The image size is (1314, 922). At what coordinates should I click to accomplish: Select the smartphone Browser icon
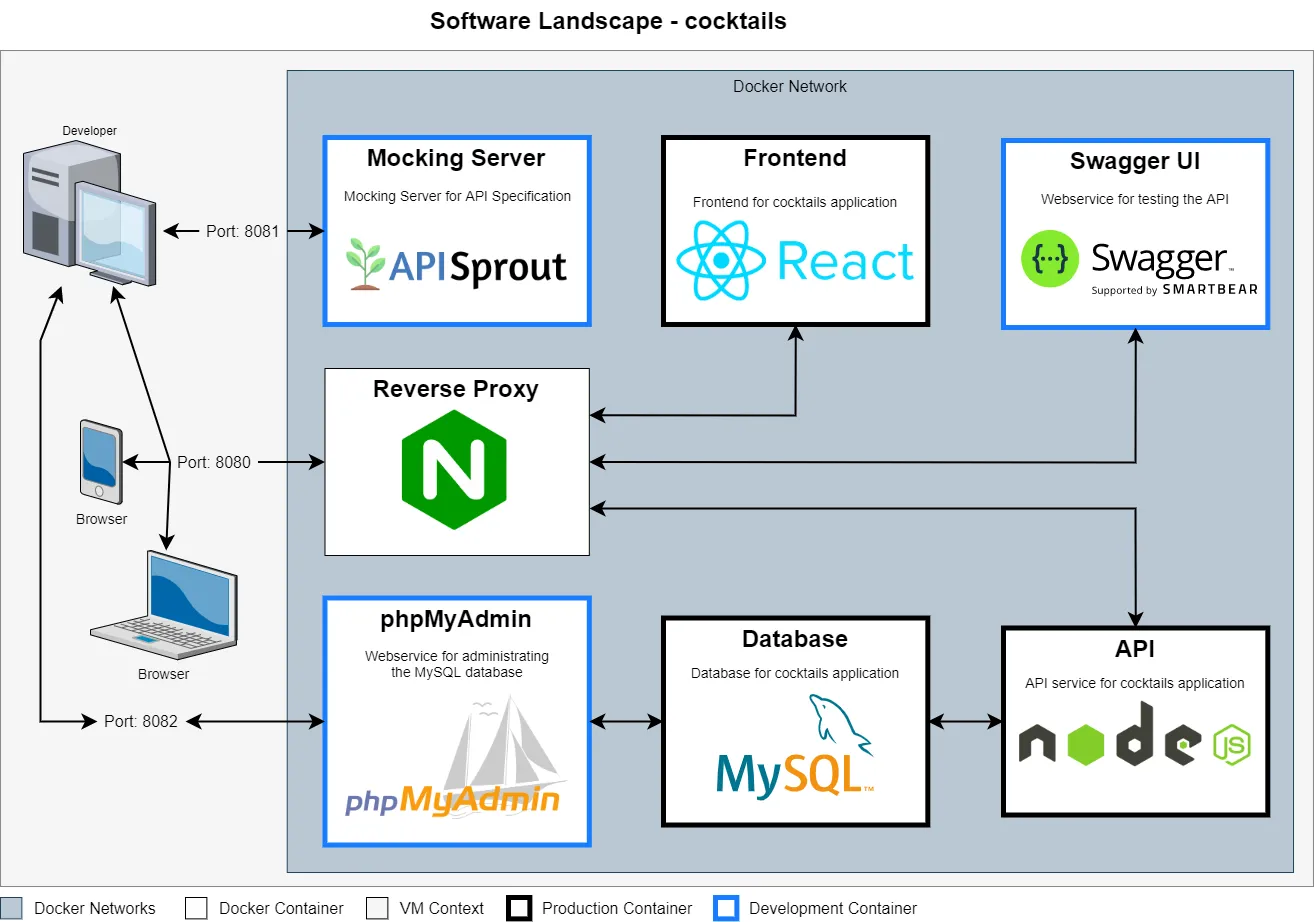pyautogui.click(x=98, y=460)
